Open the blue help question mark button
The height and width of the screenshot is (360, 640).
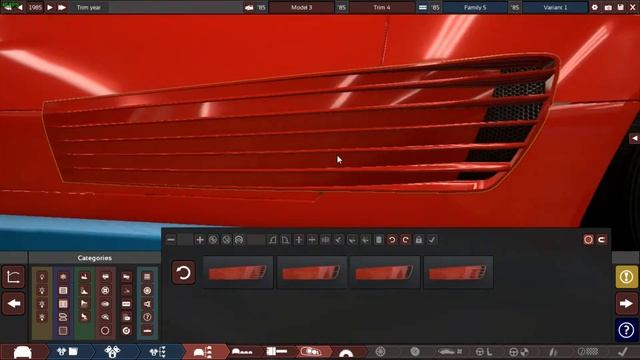point(626,330)
